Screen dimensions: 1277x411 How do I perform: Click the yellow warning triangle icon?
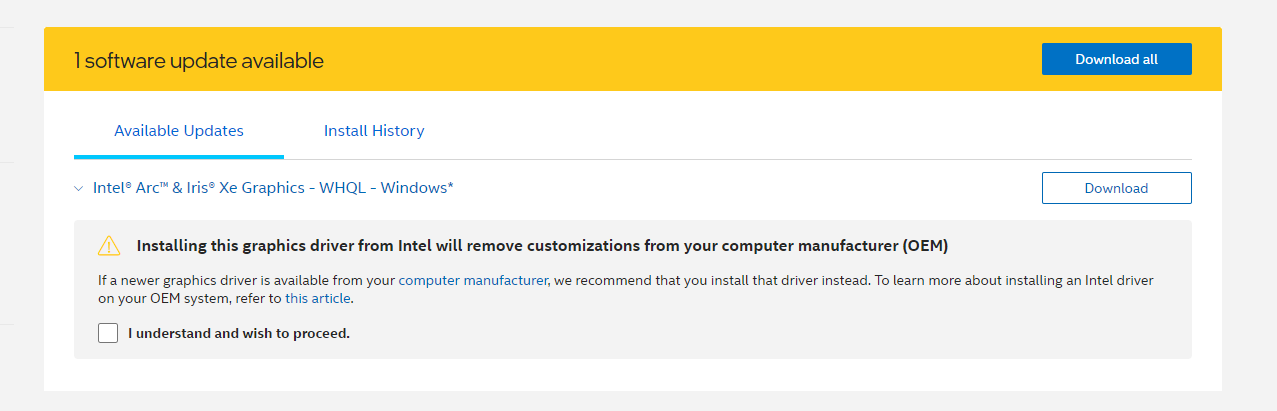pos(108,246)
